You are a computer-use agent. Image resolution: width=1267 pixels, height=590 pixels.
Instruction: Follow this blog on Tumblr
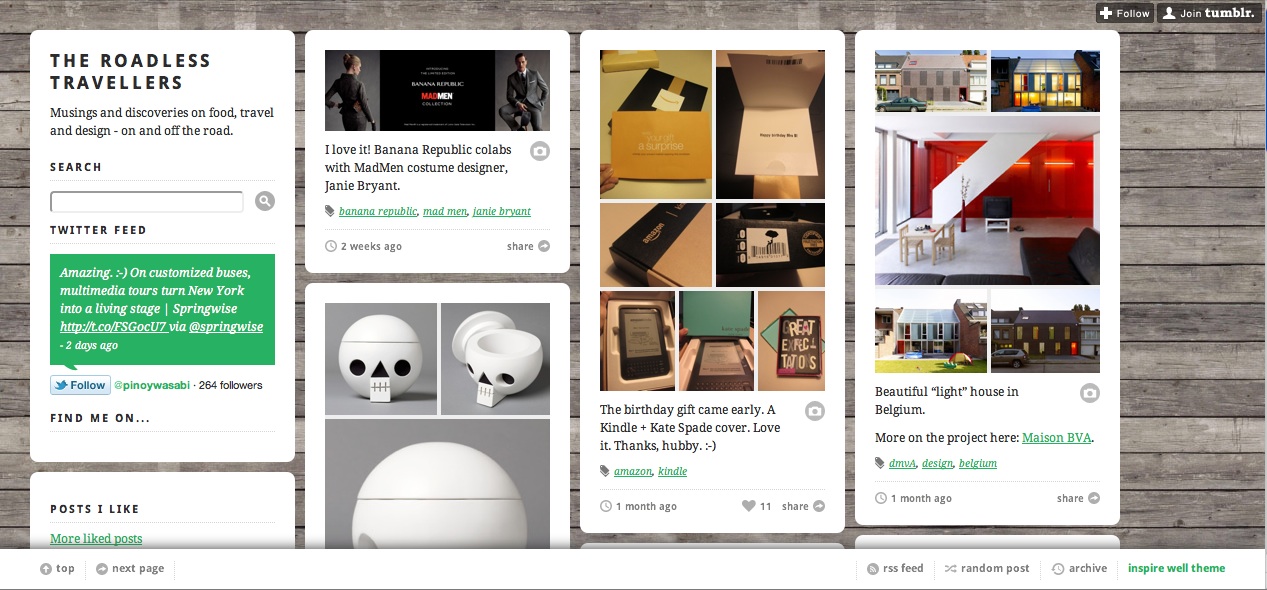(1125, 13)
